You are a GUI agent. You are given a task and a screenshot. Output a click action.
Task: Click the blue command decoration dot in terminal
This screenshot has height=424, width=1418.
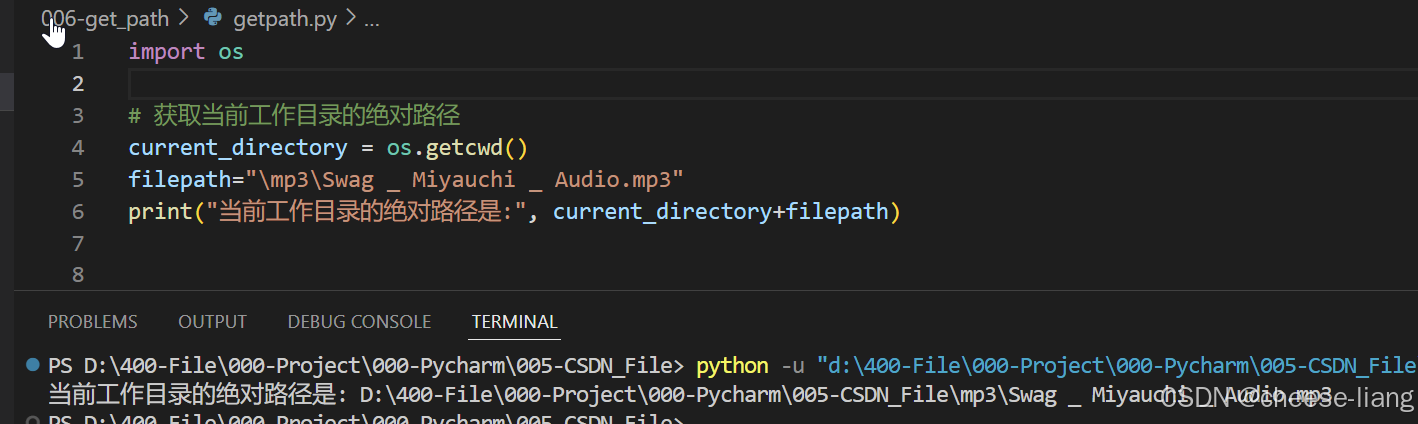click(x=33, y=364)
